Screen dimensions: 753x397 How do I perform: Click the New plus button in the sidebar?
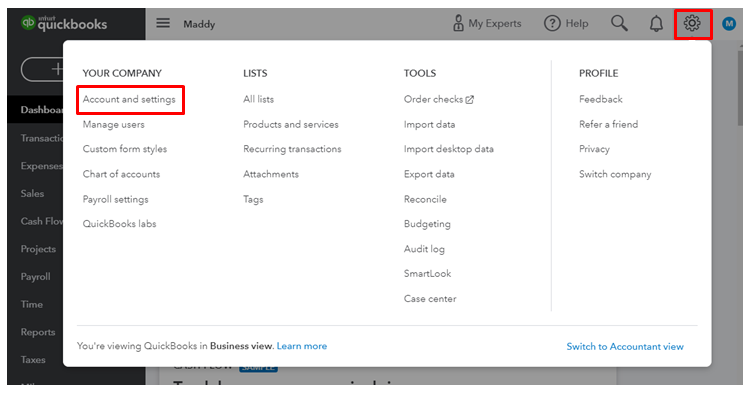coord(42,69)
